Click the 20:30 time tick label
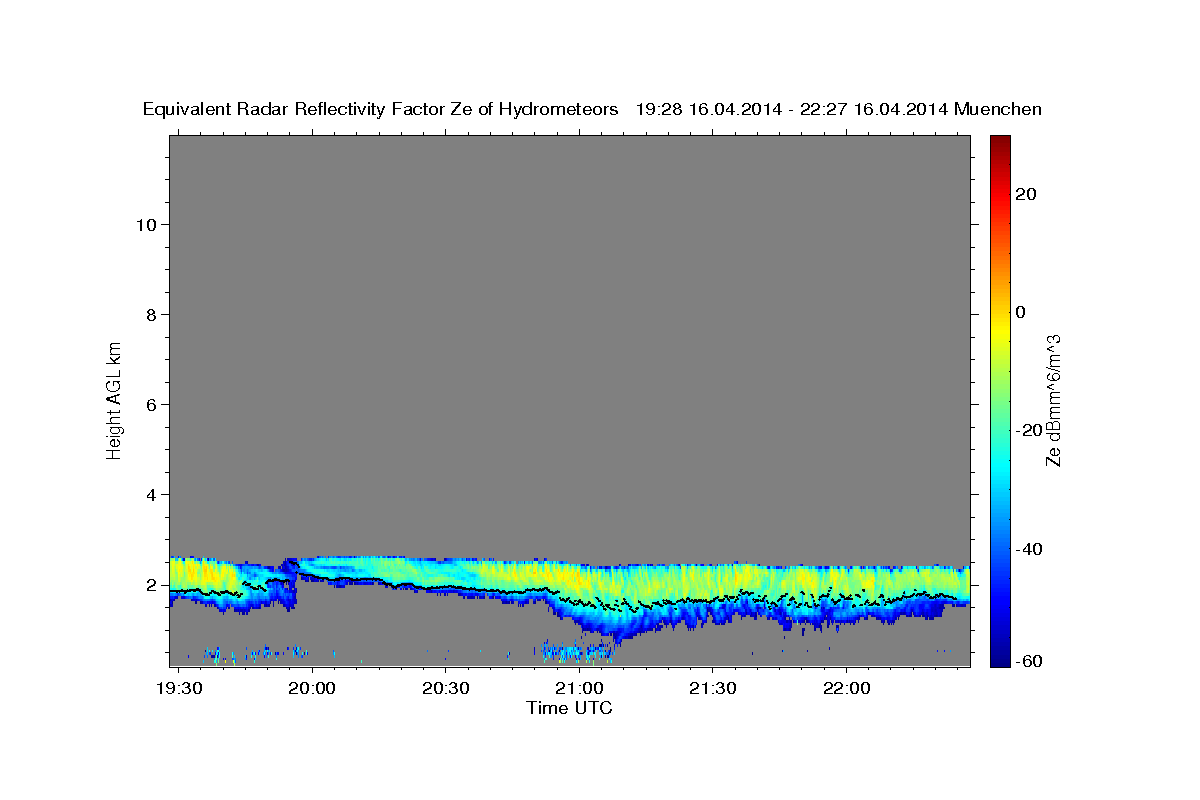 445,690
